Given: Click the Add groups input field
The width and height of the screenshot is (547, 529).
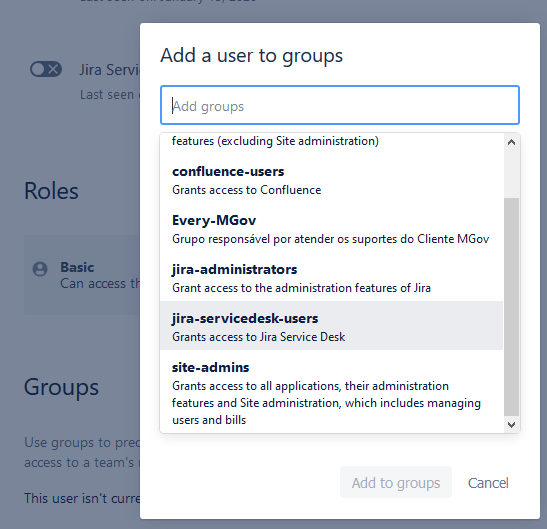Looking at the screenshot, I should click(x=340, y=105).
